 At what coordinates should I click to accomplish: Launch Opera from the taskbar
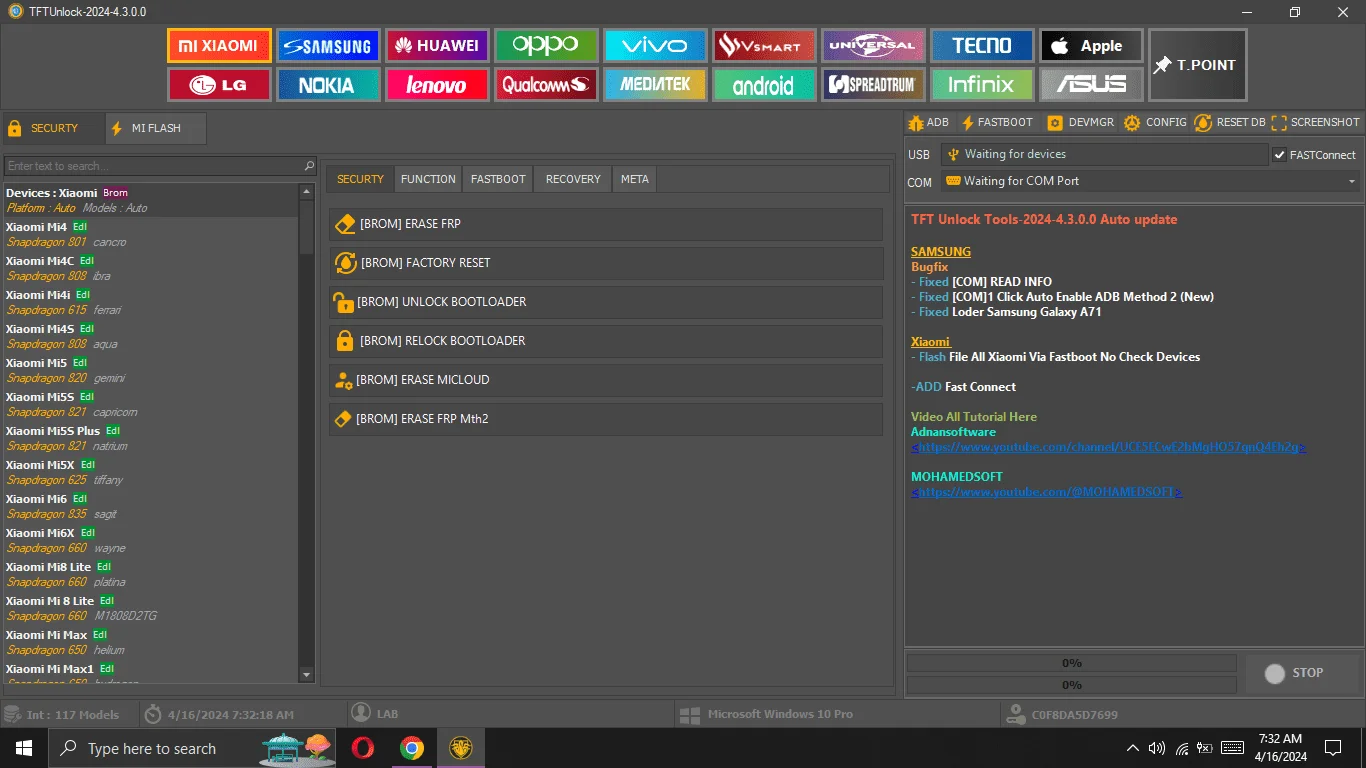tap(363, 748)
